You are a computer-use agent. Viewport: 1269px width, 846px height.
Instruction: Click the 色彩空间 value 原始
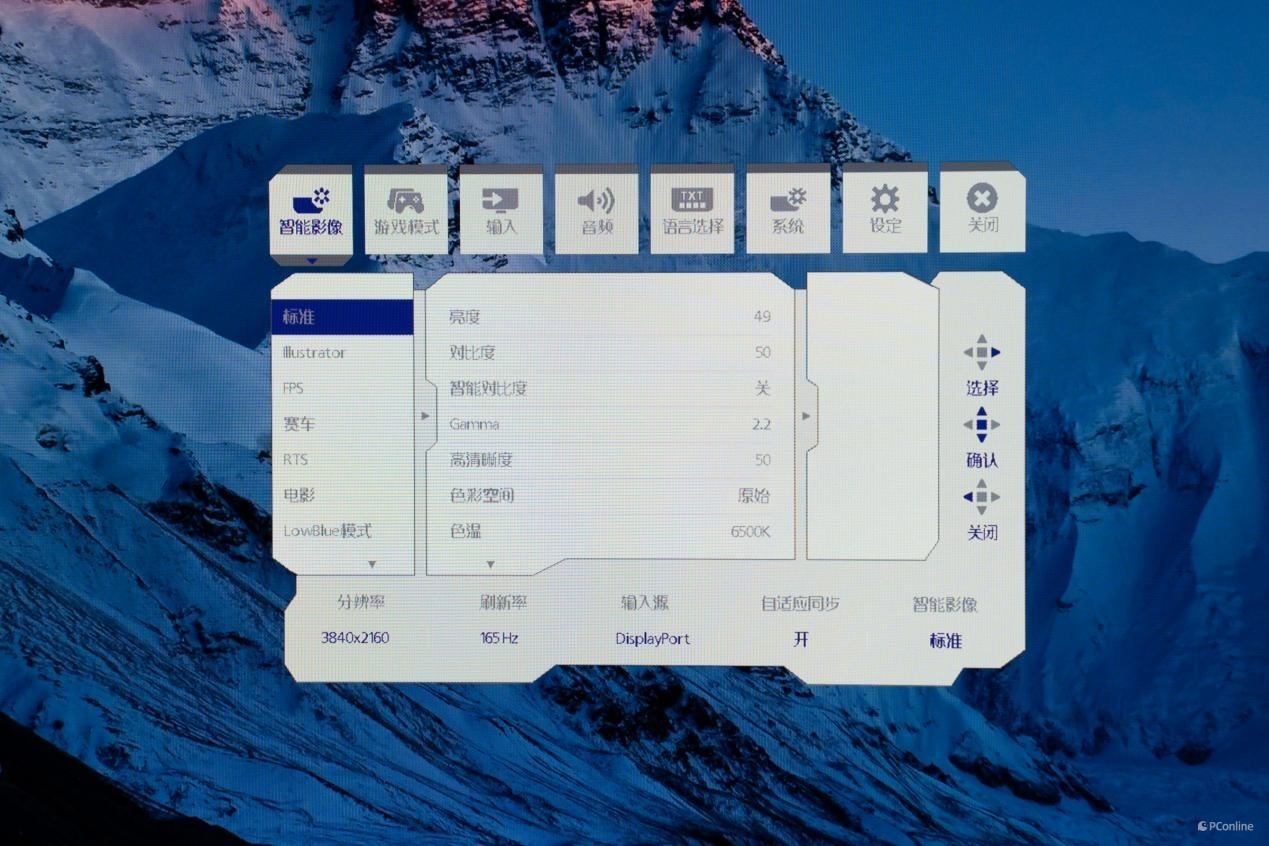(x=755, y=496)
